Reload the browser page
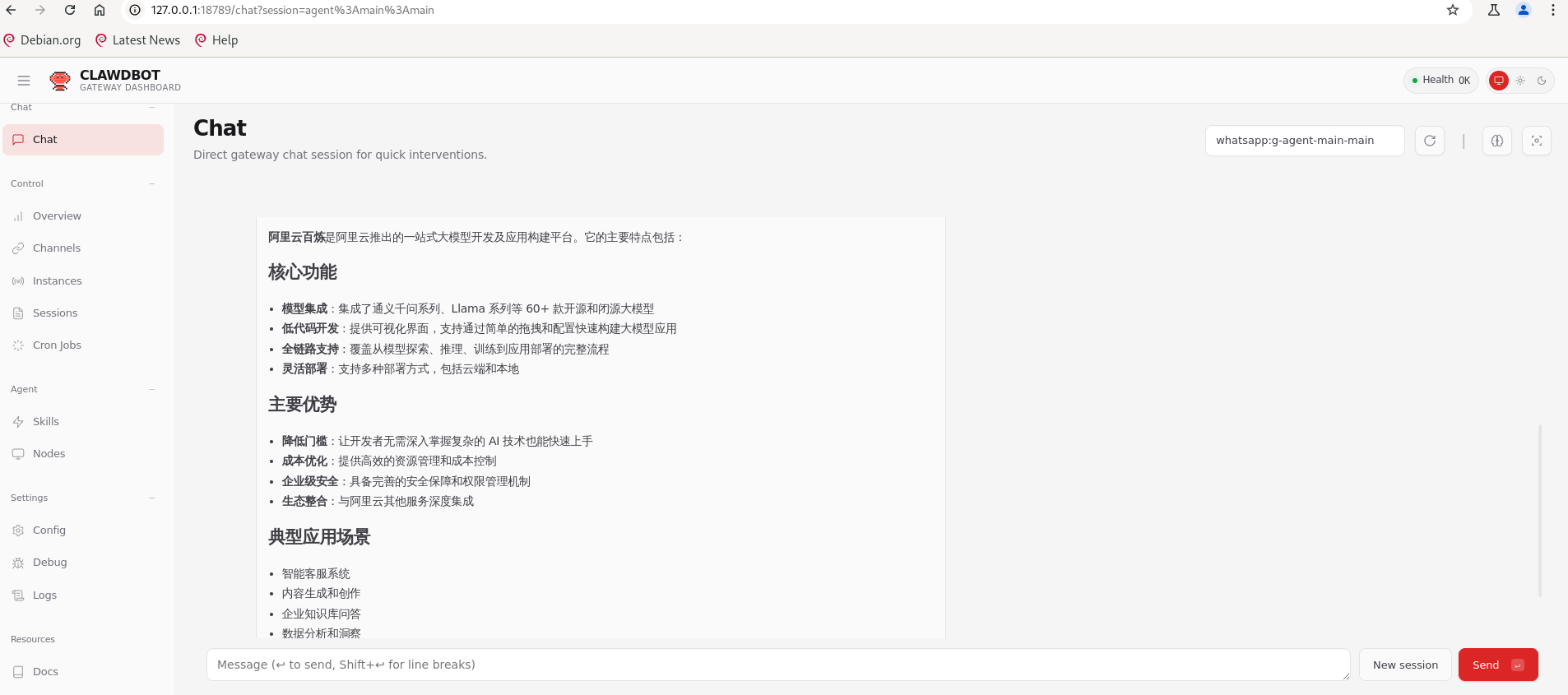The height and width of the screenshot is (695, 1568). tap(70, 10)
